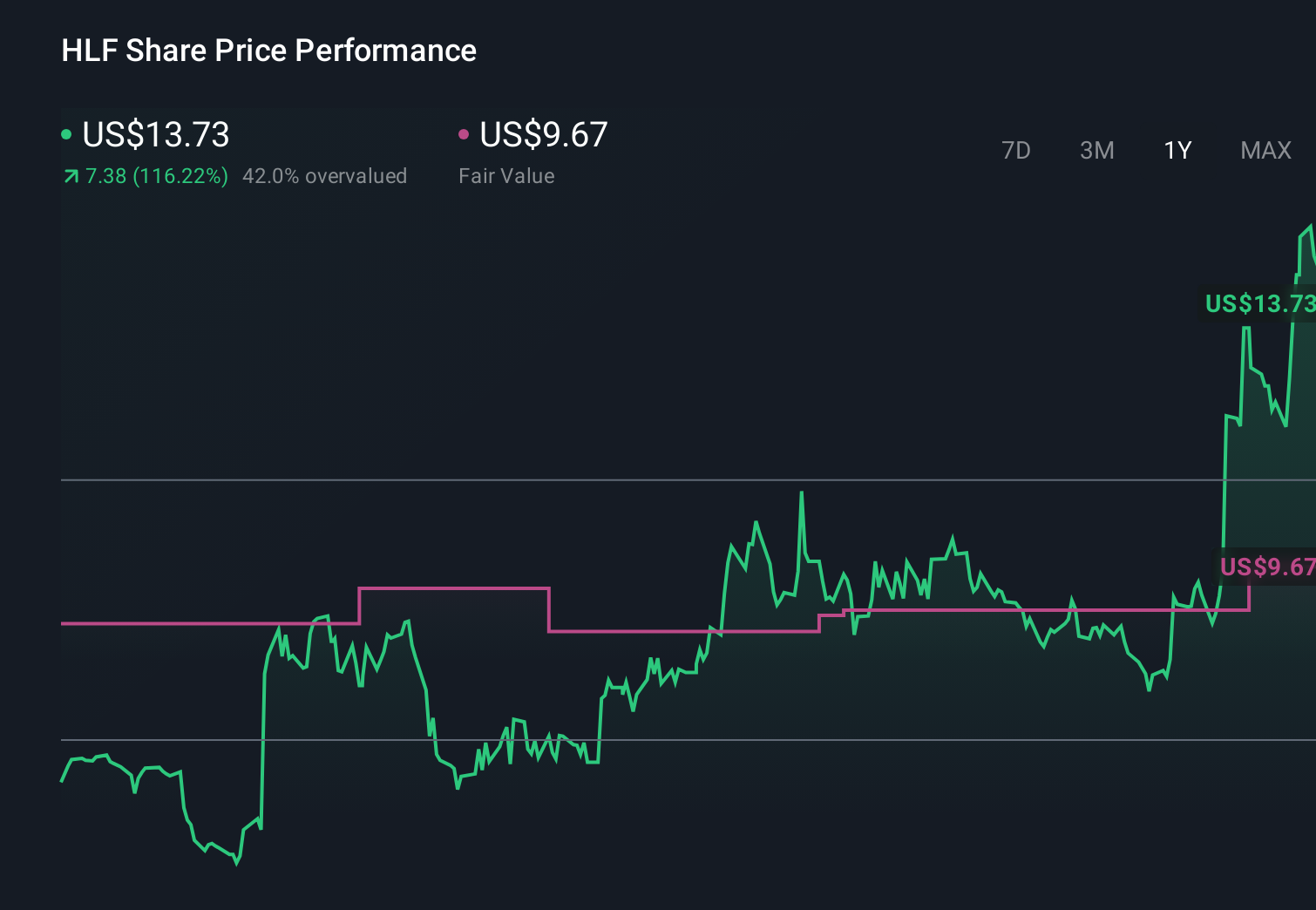Expand details under 42.0% overvalued label
The image size is (1316, 910).
[x=325, y=176]
